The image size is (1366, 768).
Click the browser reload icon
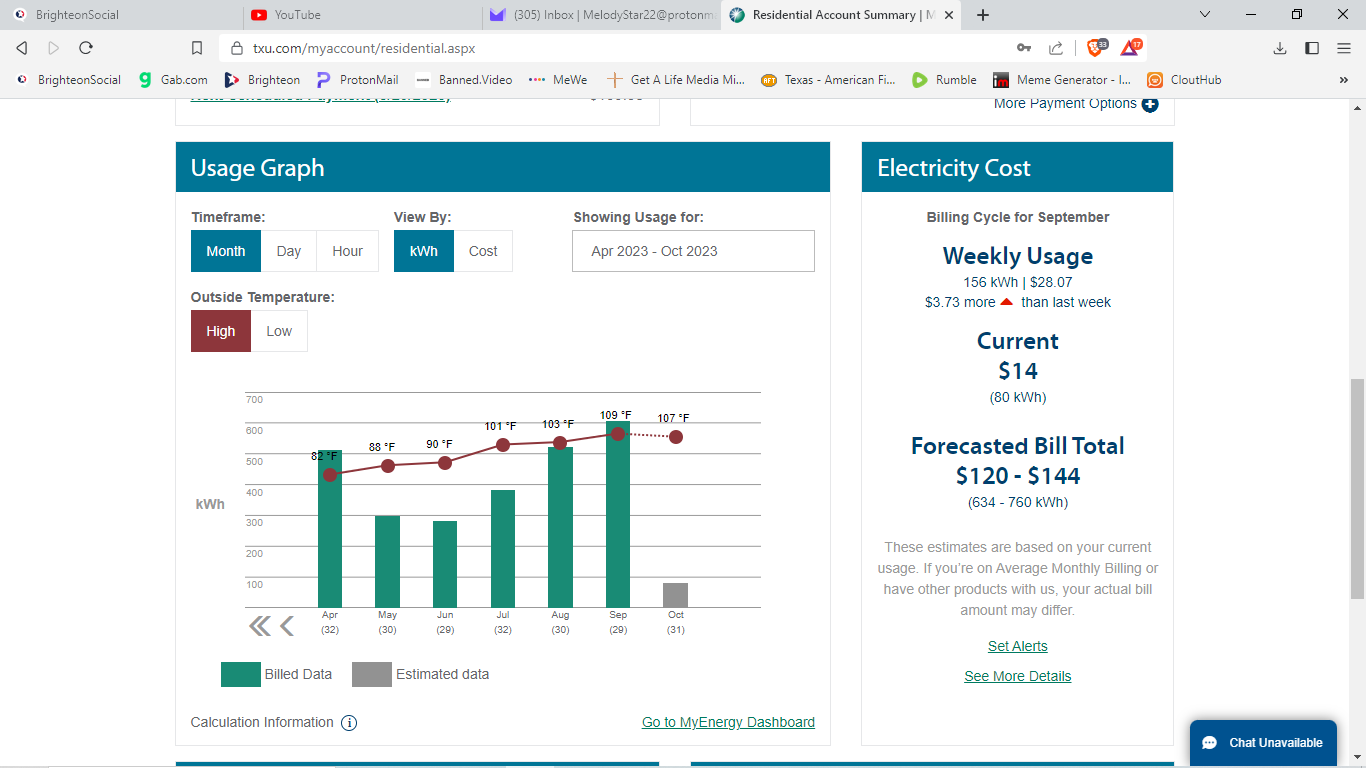coord(86,48)
